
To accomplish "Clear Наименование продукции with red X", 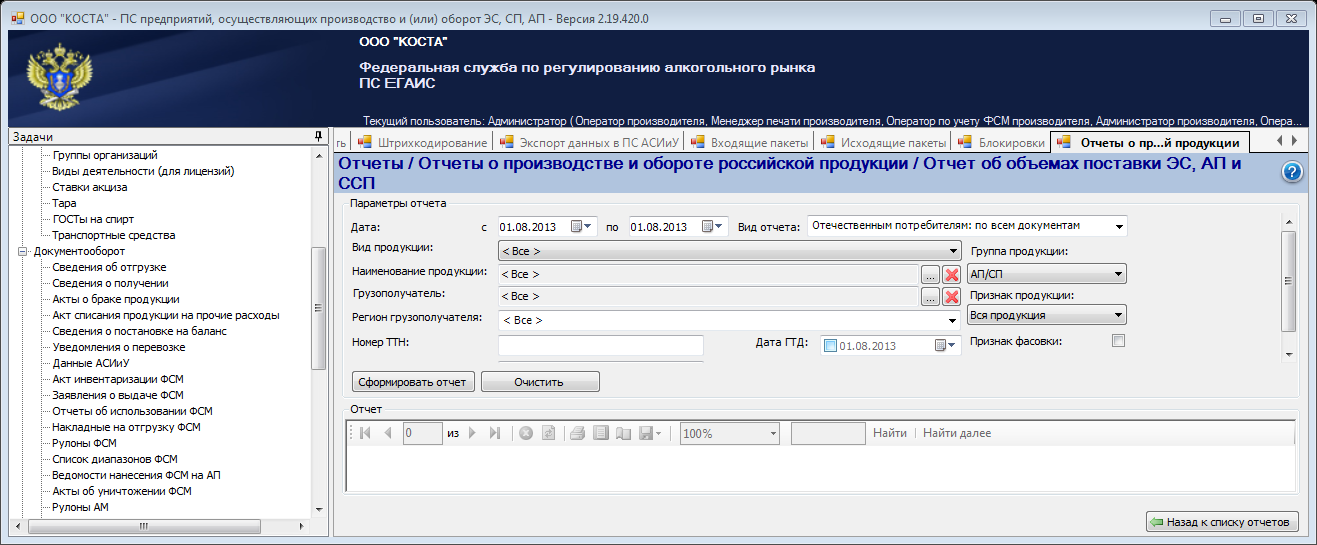I will coord(952,273).
